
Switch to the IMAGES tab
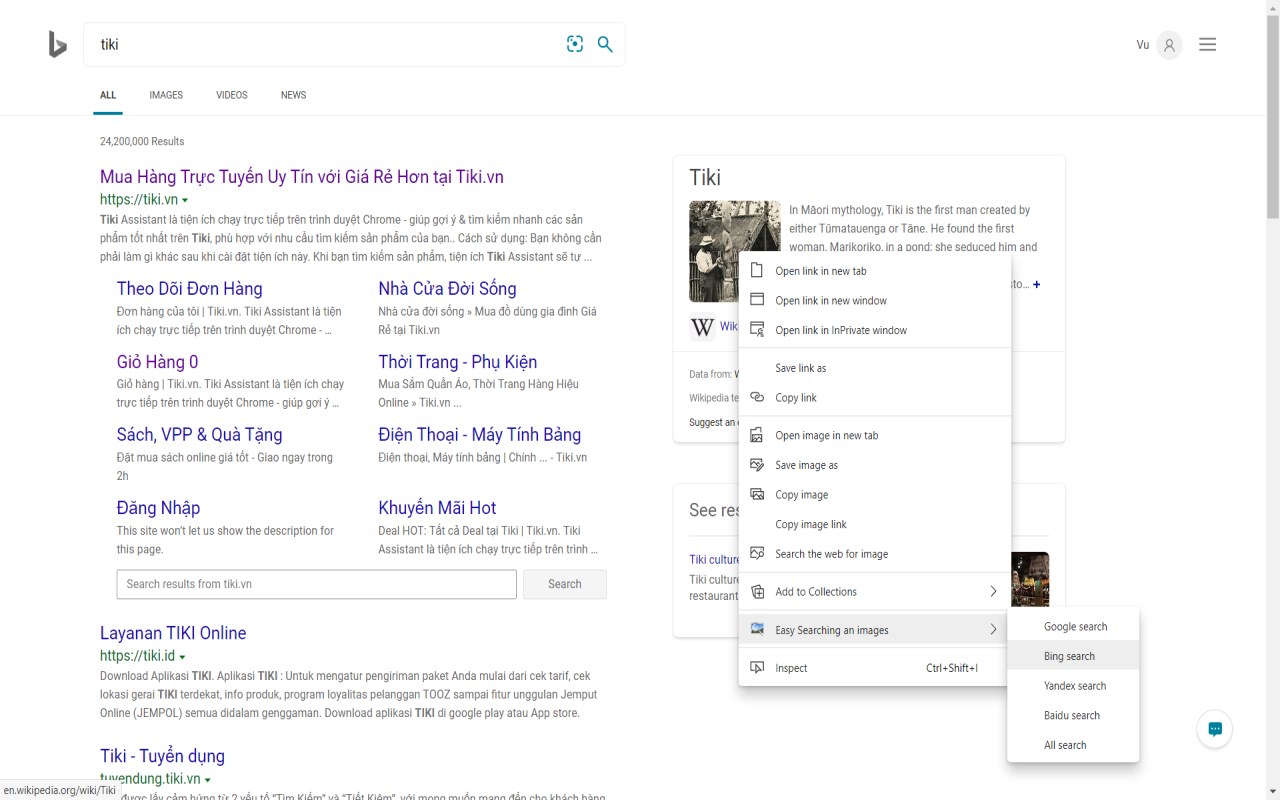(166, 95)
